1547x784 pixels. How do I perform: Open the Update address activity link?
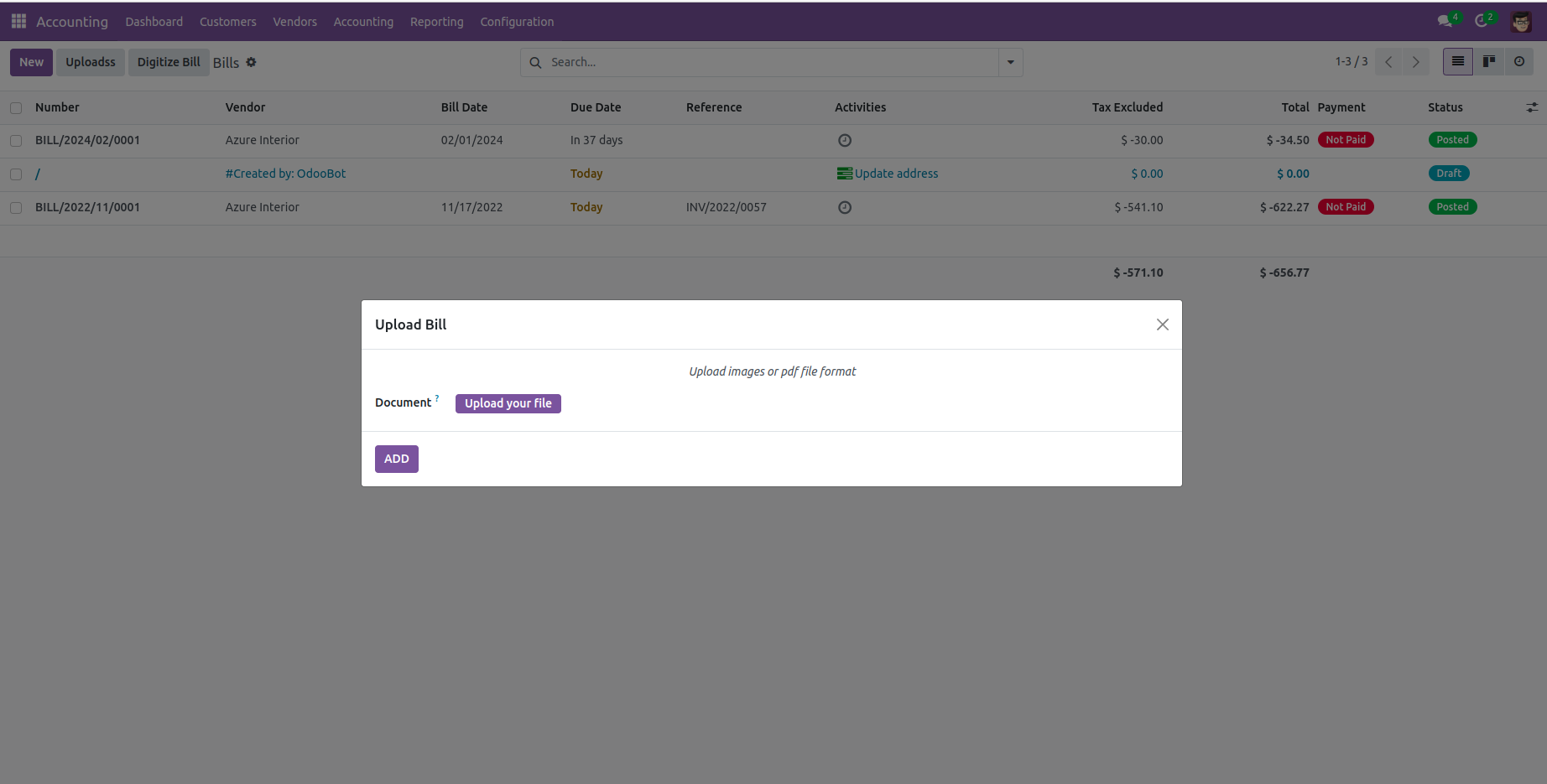tap(897, 174)
